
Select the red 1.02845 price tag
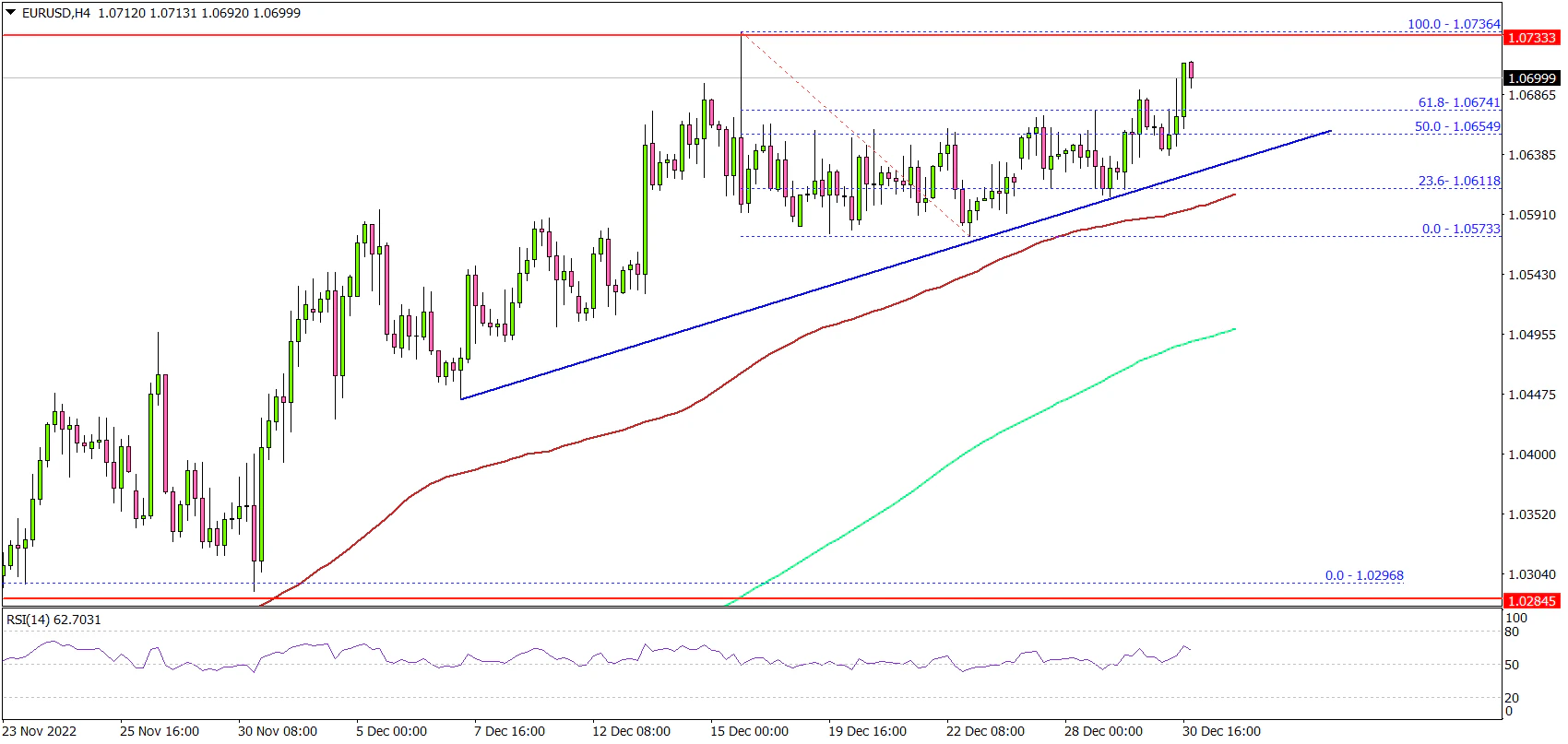tap(1531, 601)
